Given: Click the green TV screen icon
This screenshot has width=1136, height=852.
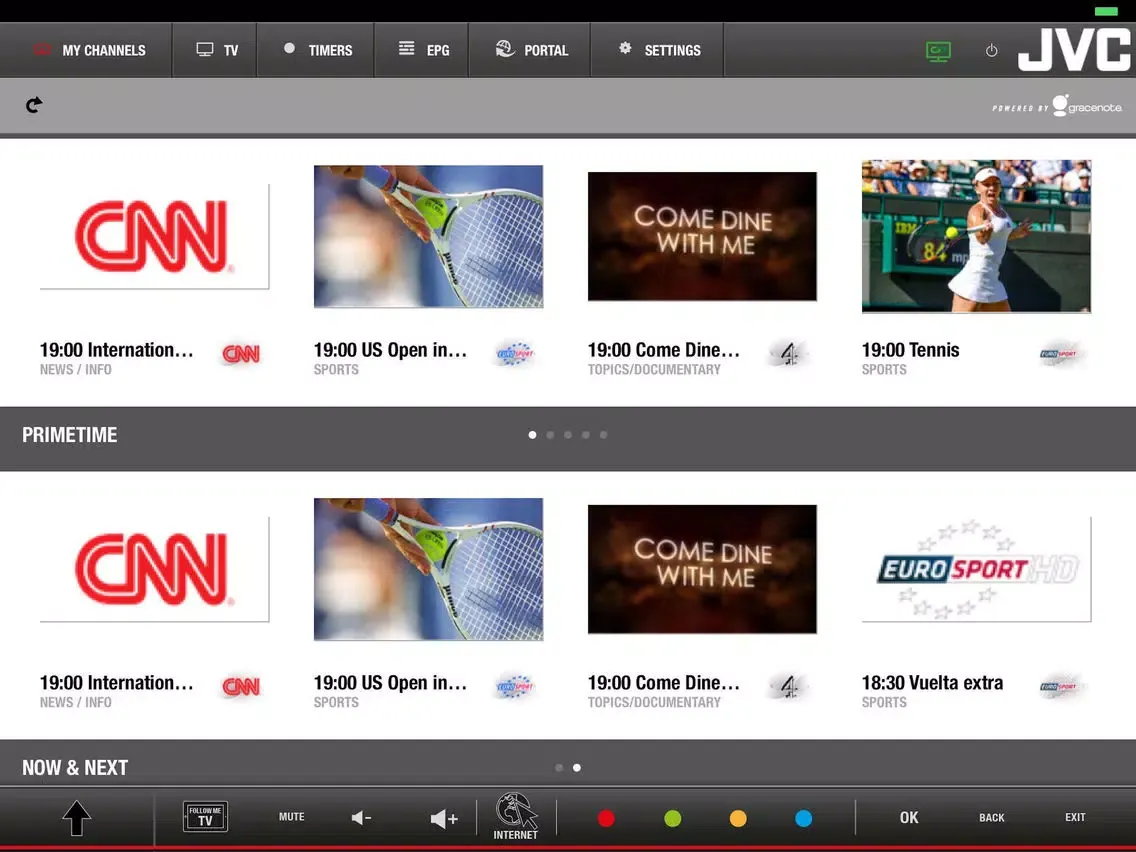Looking at the screenshot, I should pyautogui.click(x=938, y=51).
